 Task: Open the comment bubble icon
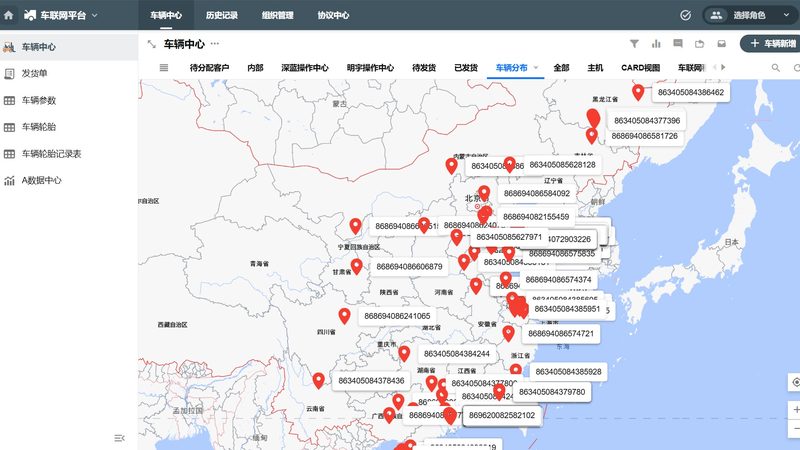pos(678,44)
